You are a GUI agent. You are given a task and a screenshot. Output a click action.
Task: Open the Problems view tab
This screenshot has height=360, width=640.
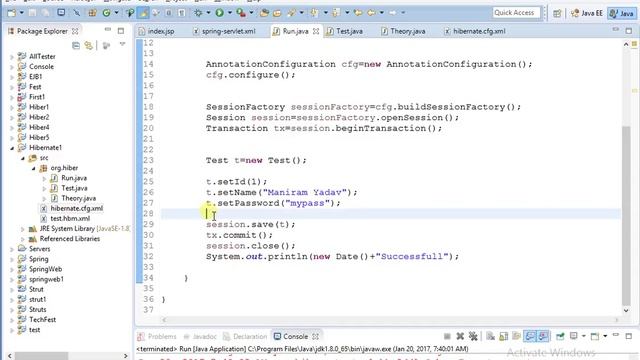(x=157, y=336)
